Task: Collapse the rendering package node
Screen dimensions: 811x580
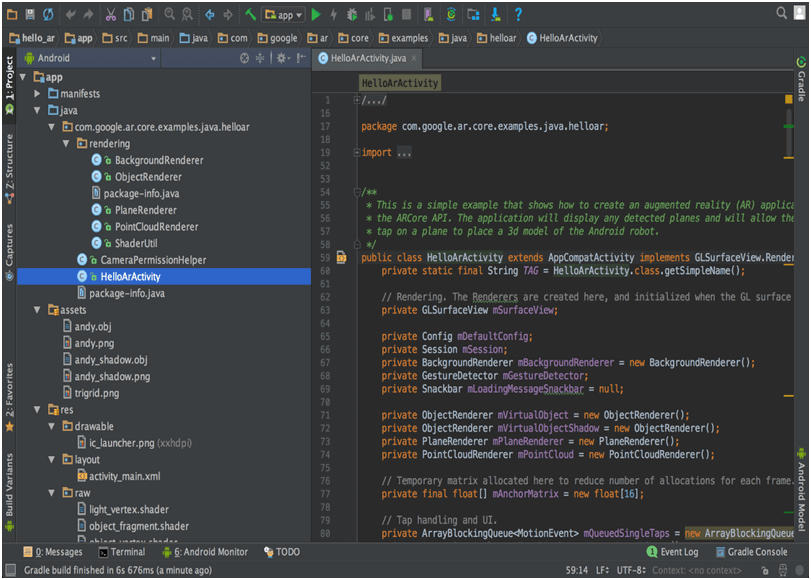Action: pos(66,143)
